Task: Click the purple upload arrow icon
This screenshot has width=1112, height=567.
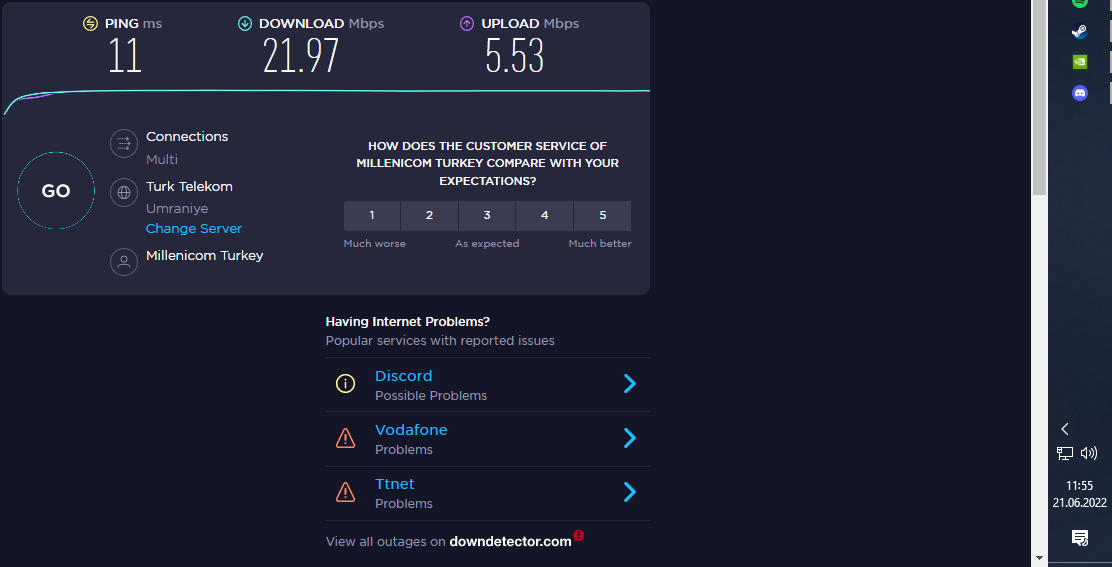Action: pos(467,24)
